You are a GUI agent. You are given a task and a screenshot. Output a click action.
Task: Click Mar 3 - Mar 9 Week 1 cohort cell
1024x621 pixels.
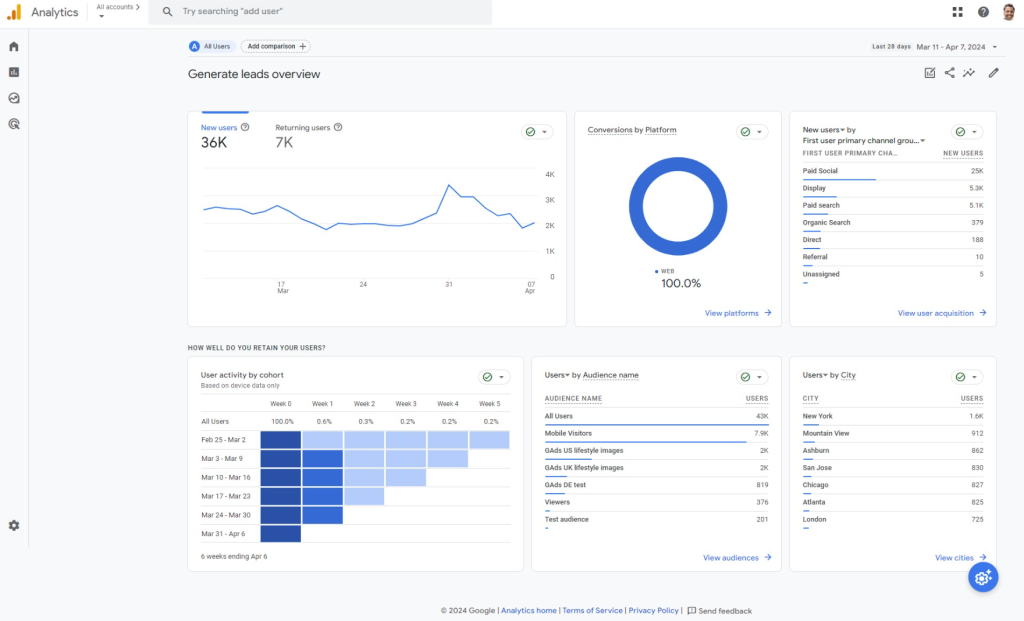323,458
